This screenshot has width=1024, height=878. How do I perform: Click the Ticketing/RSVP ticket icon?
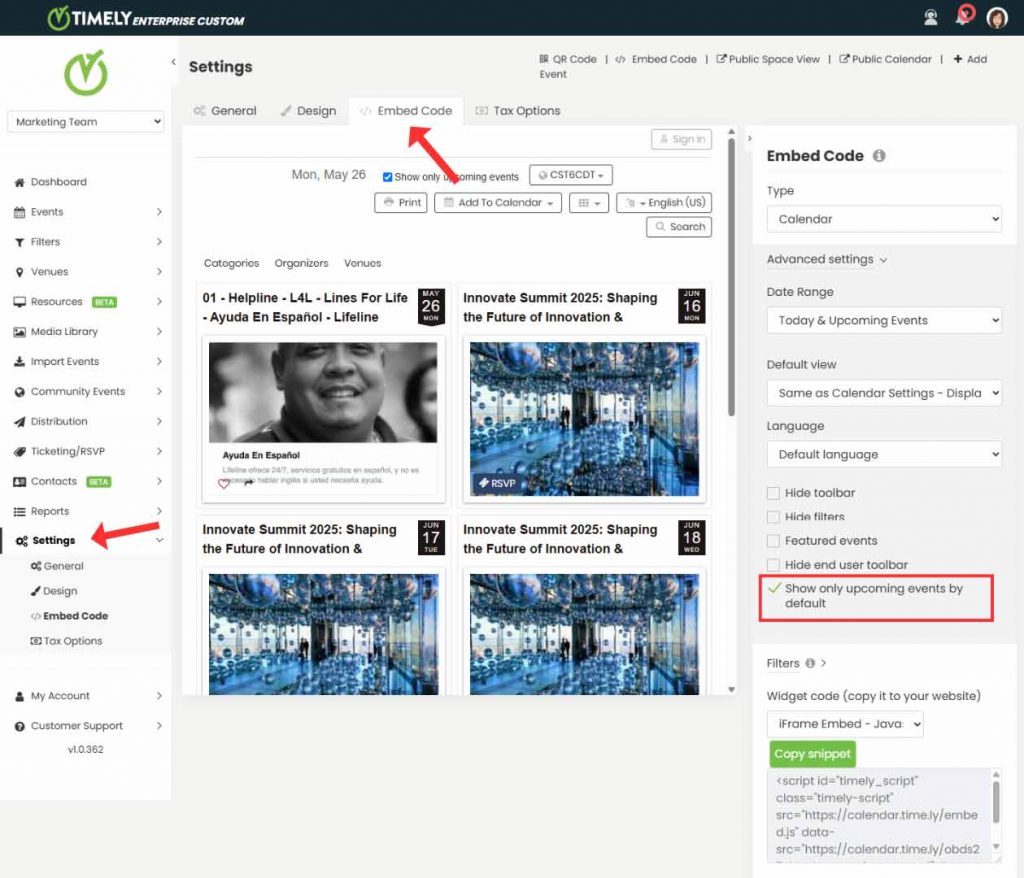pyautogui.click(x=20, y=451)
